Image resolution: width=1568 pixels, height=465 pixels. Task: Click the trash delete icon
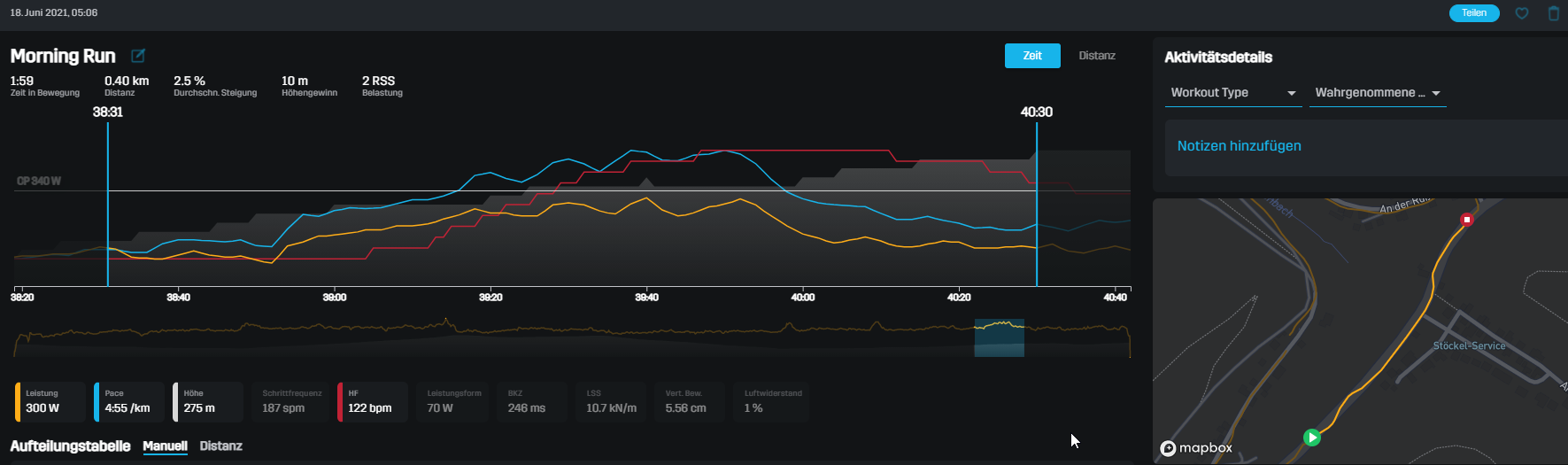pyautogui.click(x=1553, y=13)
